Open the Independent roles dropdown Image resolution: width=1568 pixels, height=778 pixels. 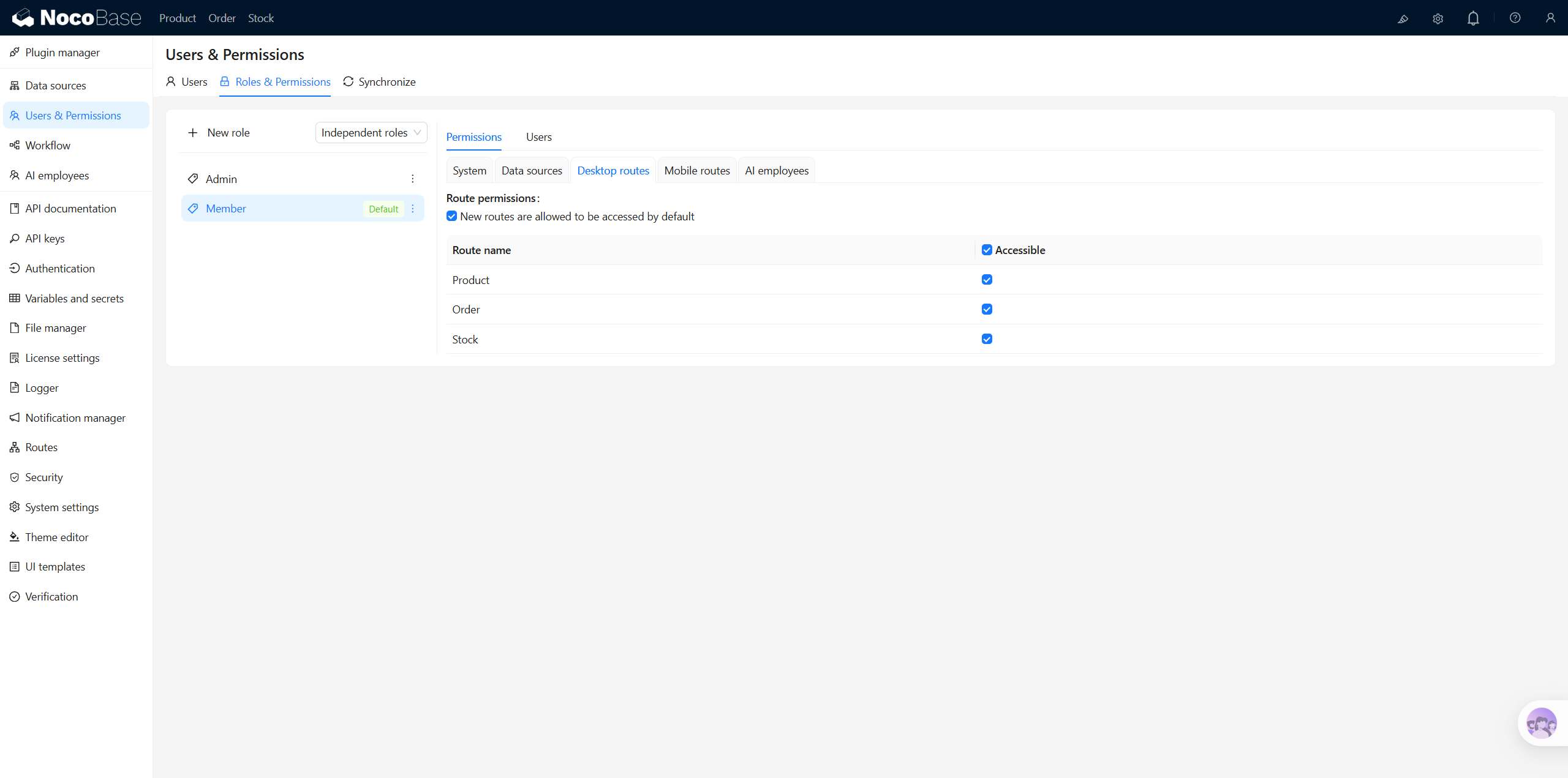pos(371,132)
